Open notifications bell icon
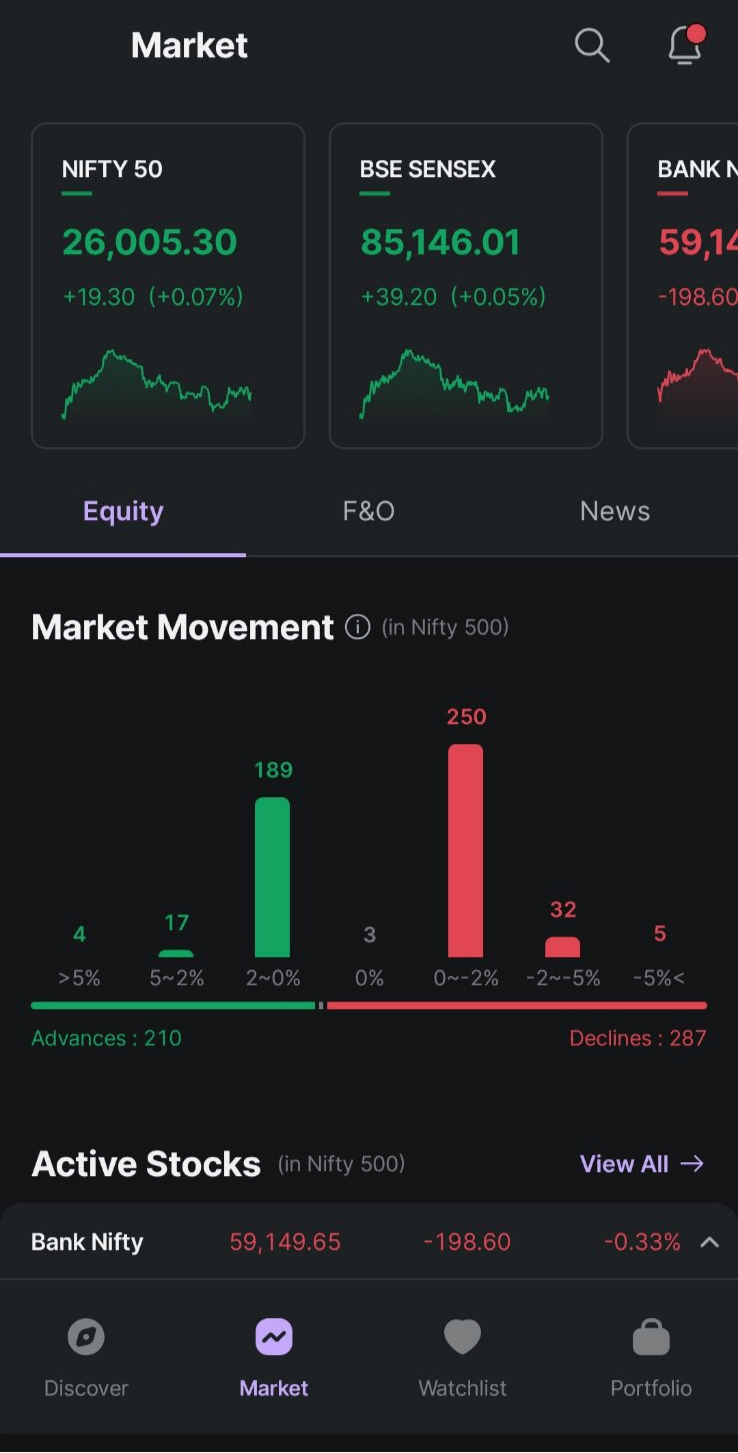Viewport: 738px width, 1453px height. coord(685,45)
